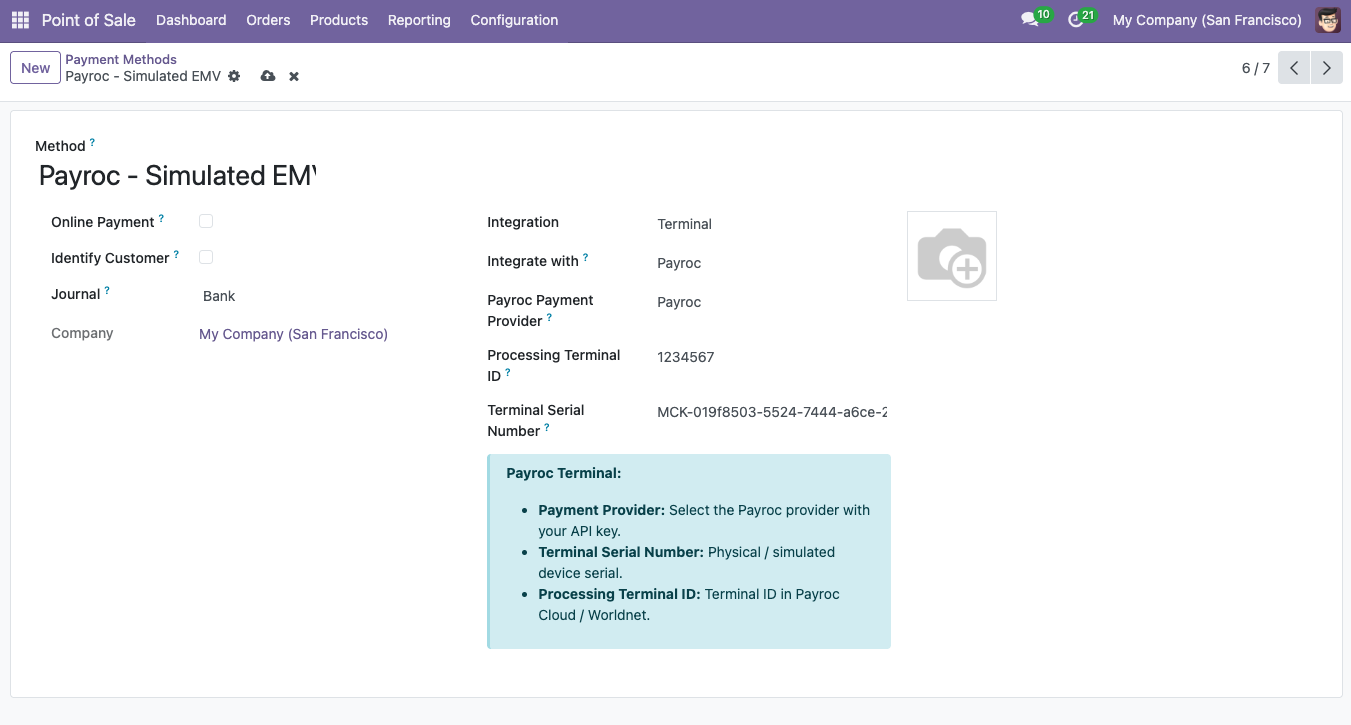Open the Journal field showing Bank
The width and height of the screenshot is (1351, 725).
tap(320, 296)
